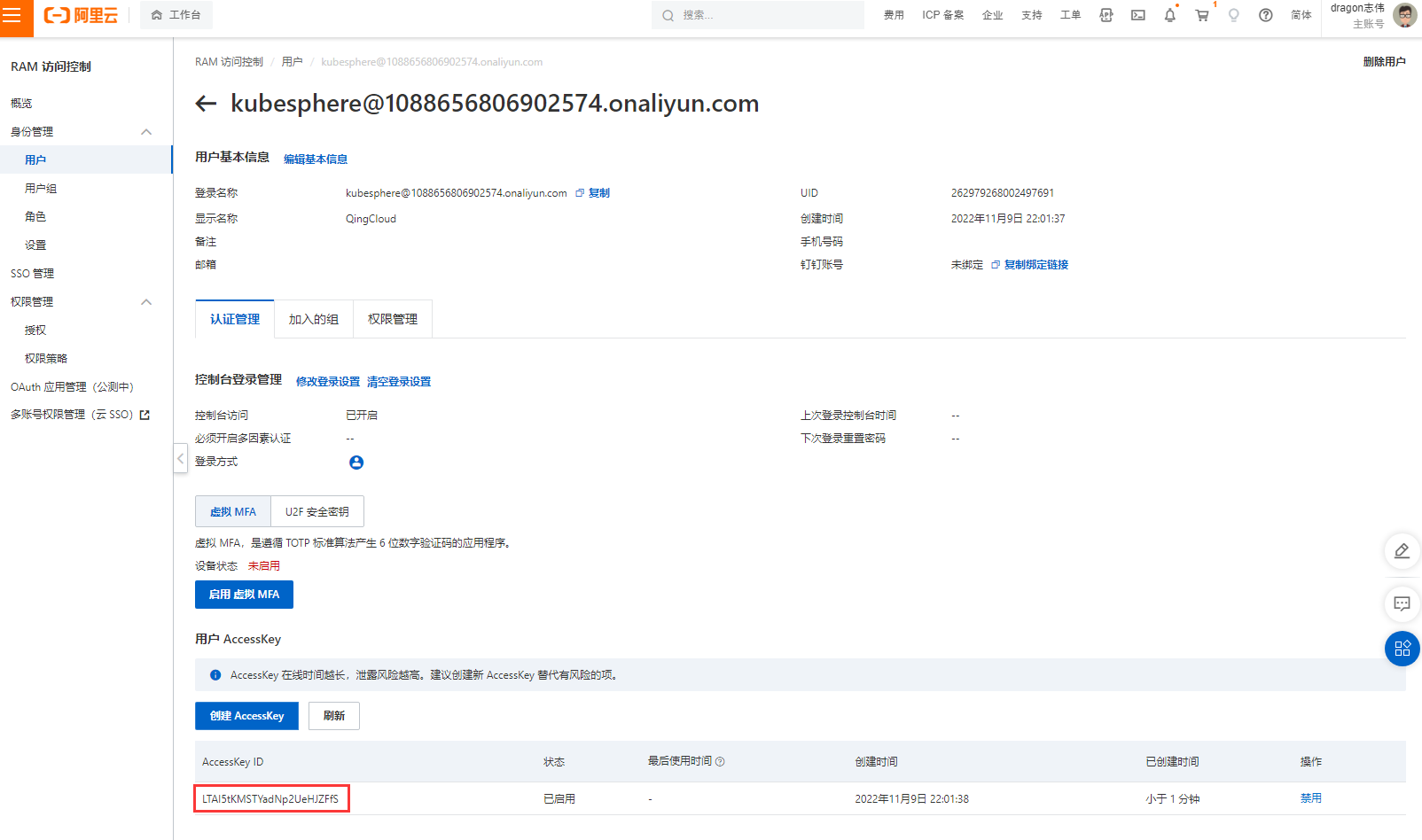Screen dimensions: 1422x840
Task: Open 授权 in the sidebar
Action: (x=35, y=331)
